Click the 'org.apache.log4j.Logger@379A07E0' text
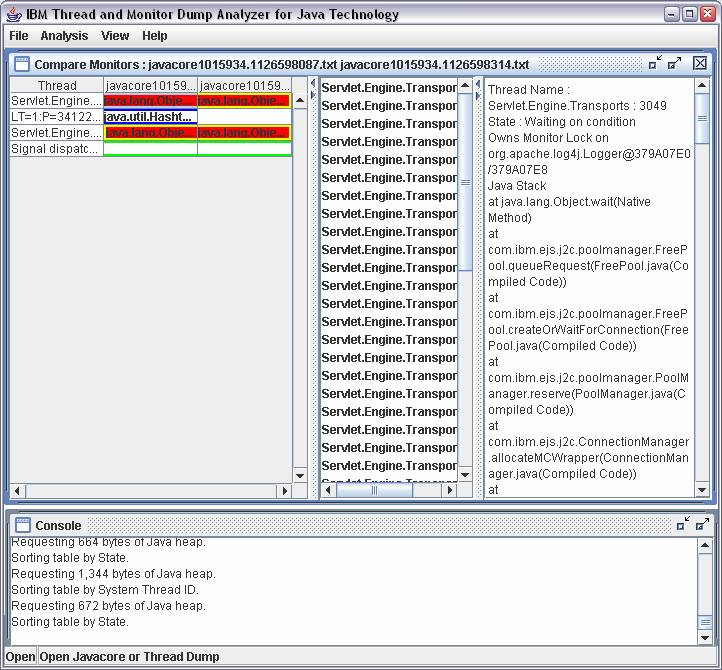 589,154
